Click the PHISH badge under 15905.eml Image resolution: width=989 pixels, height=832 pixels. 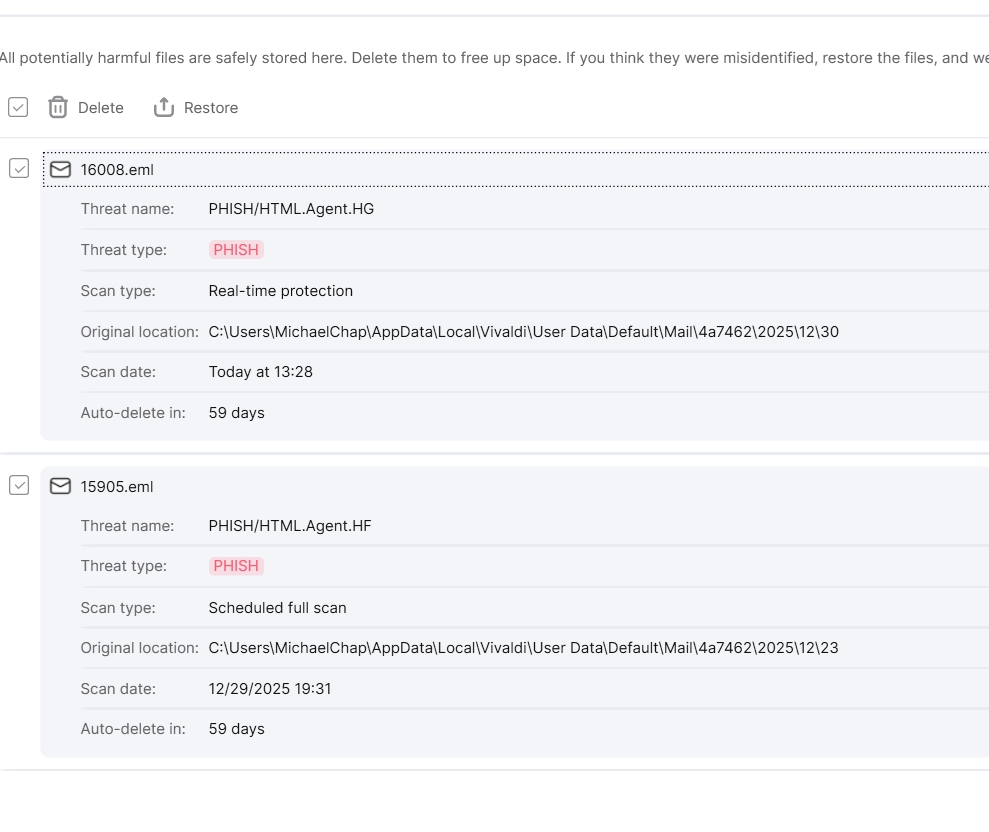coord(236,566)
